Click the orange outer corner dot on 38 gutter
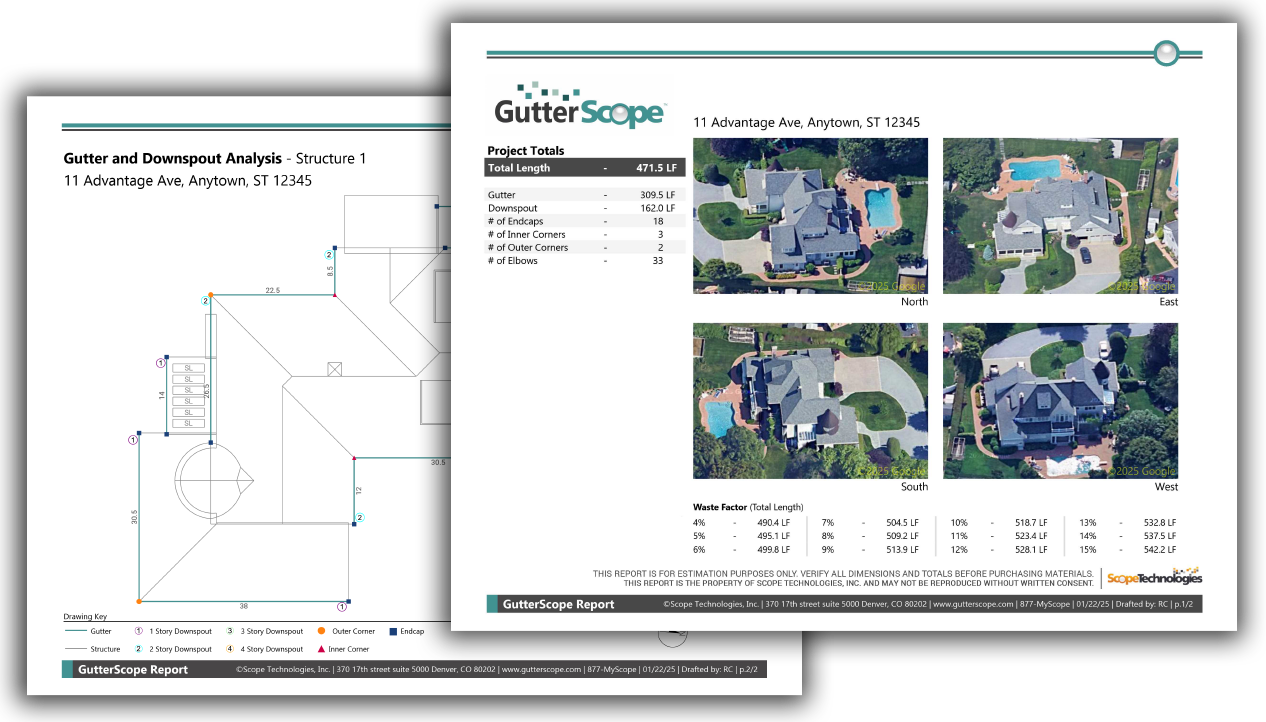 139,601
